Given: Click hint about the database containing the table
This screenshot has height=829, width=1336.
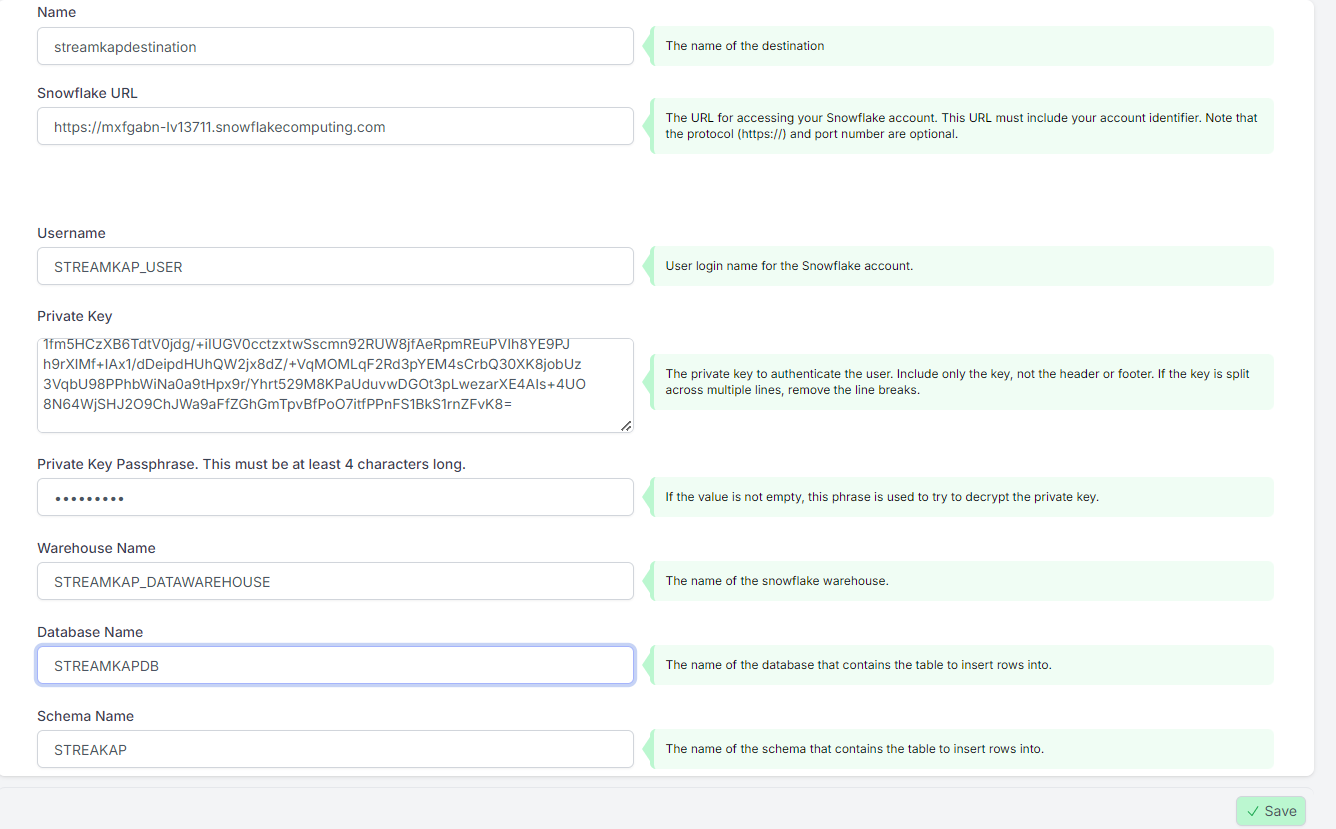Looking at the screenshot, I should pos(858,665).
